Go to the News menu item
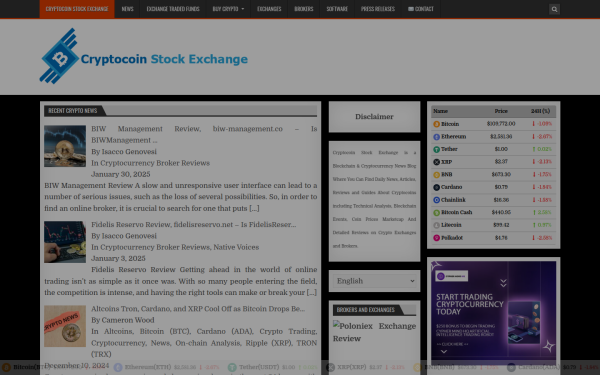The width and height of the screenshot is (600, 375). [127, 9]
